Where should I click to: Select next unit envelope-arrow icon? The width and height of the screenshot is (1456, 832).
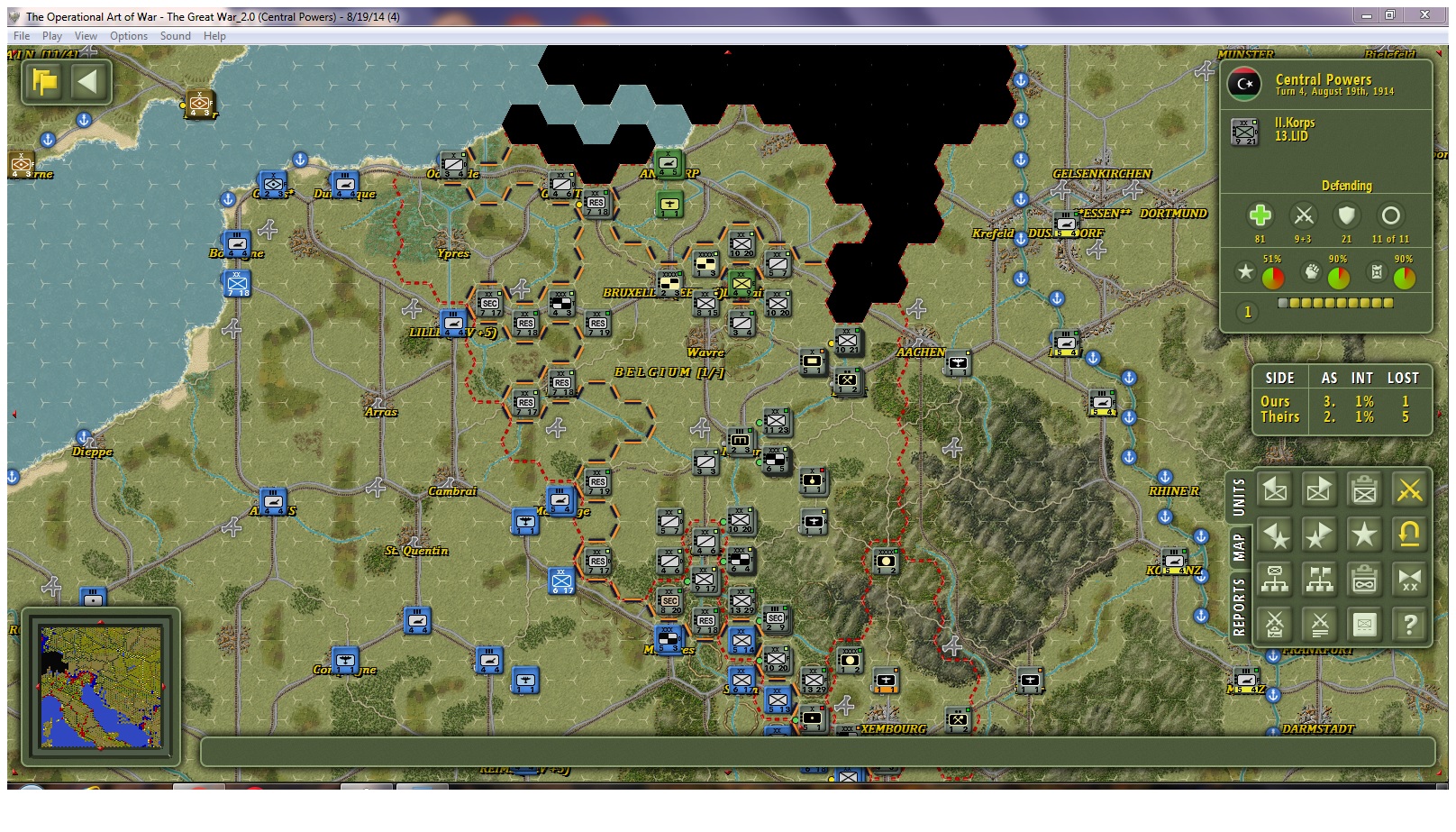1319,489
